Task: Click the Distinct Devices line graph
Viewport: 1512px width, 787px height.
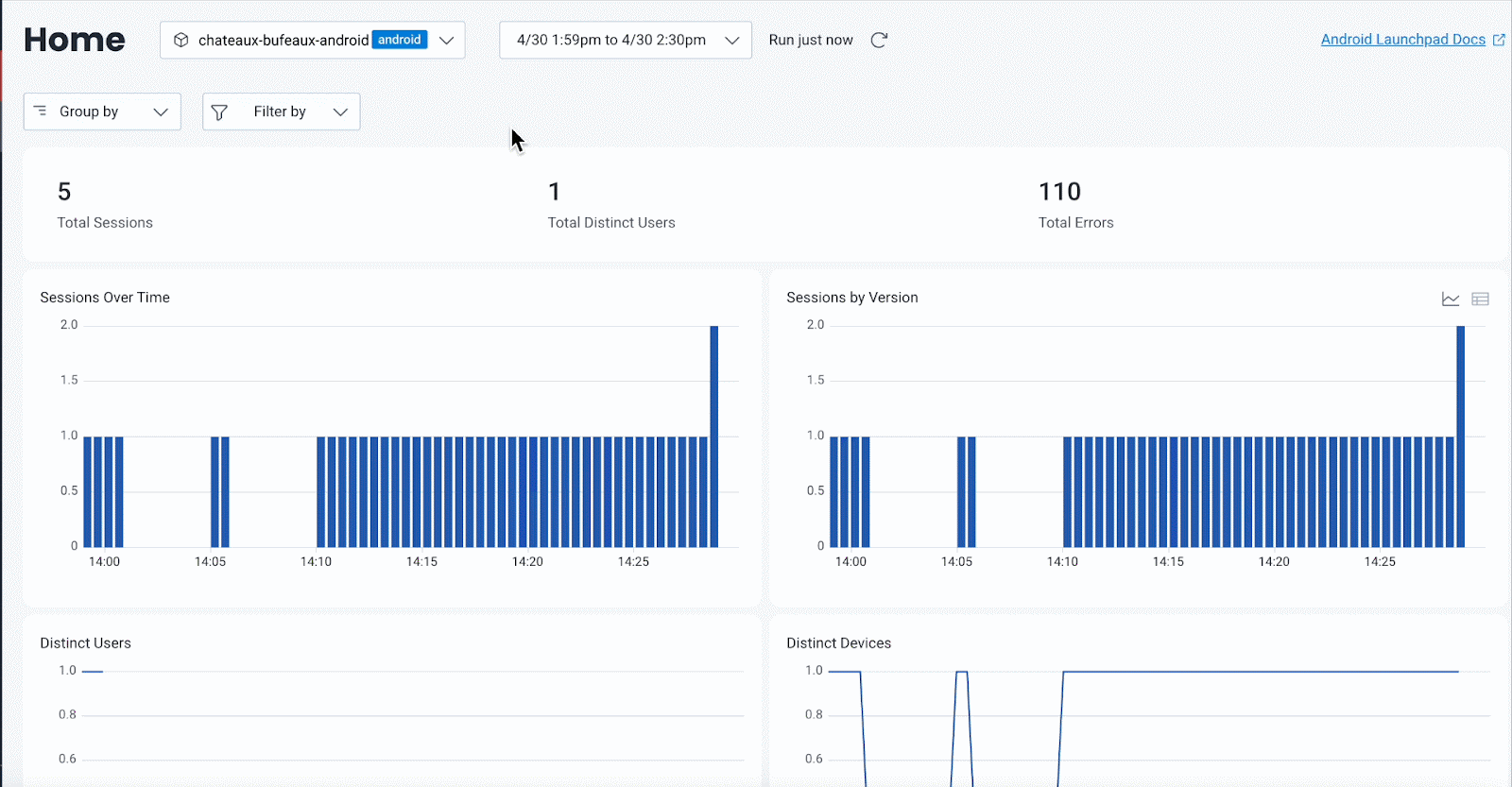Action: tap(1257, 672)
